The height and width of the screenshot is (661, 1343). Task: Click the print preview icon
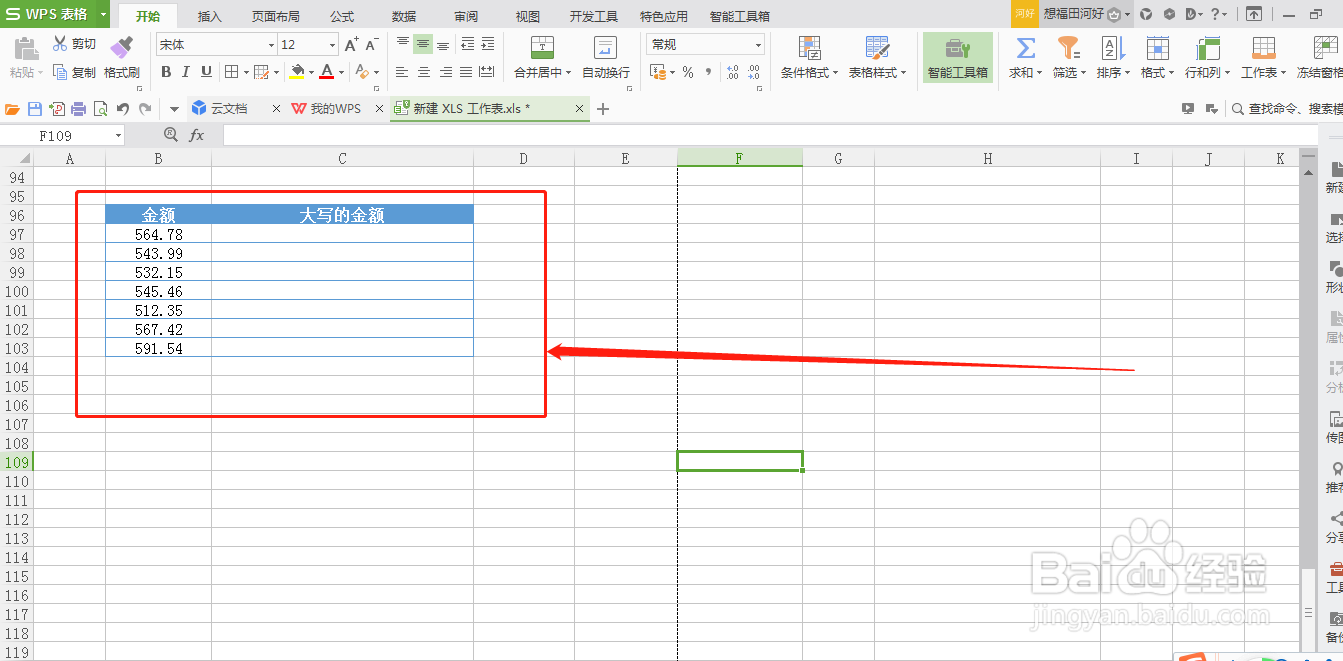tap(101, 109)
